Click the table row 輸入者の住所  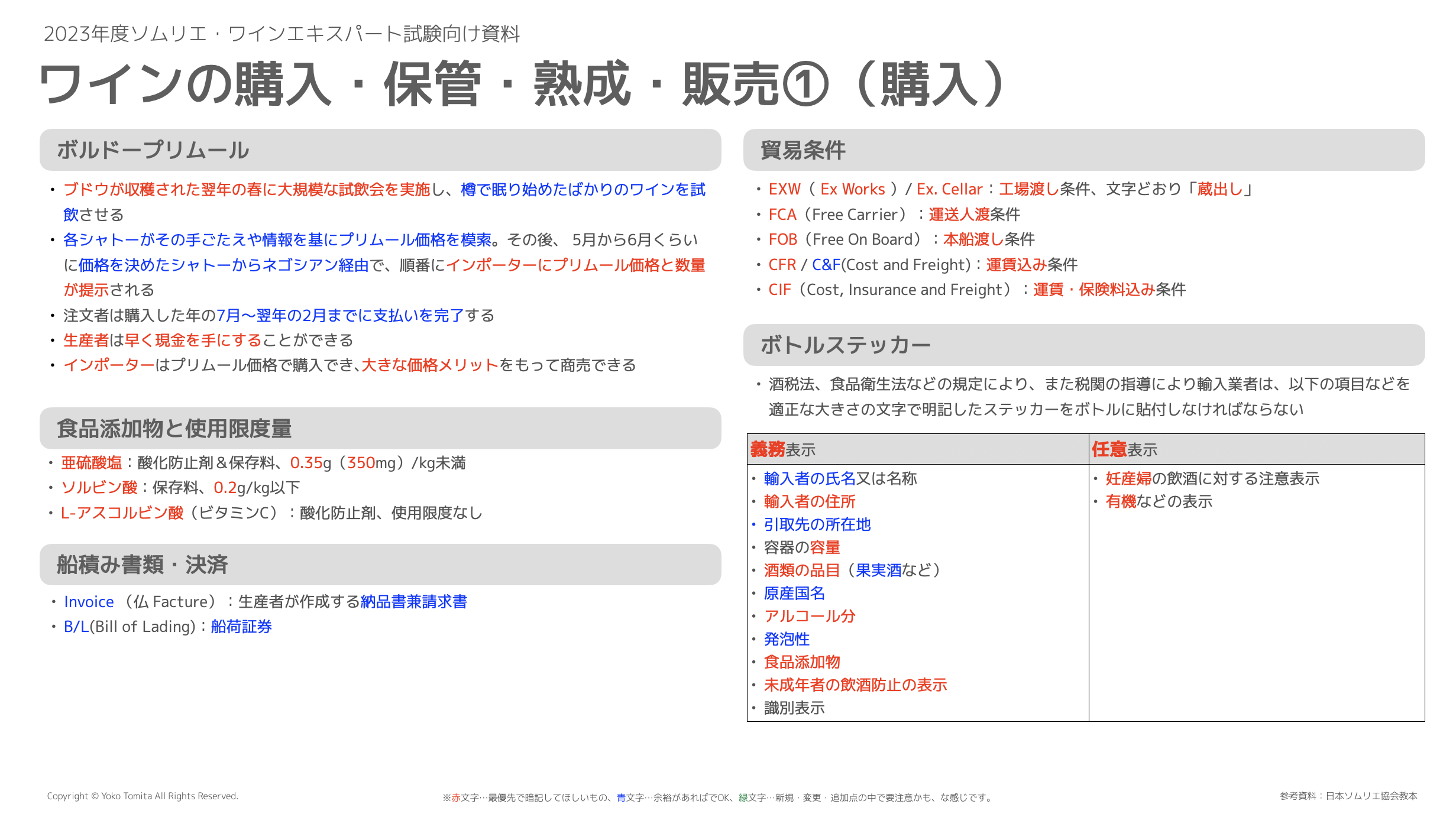pos(810,501)
